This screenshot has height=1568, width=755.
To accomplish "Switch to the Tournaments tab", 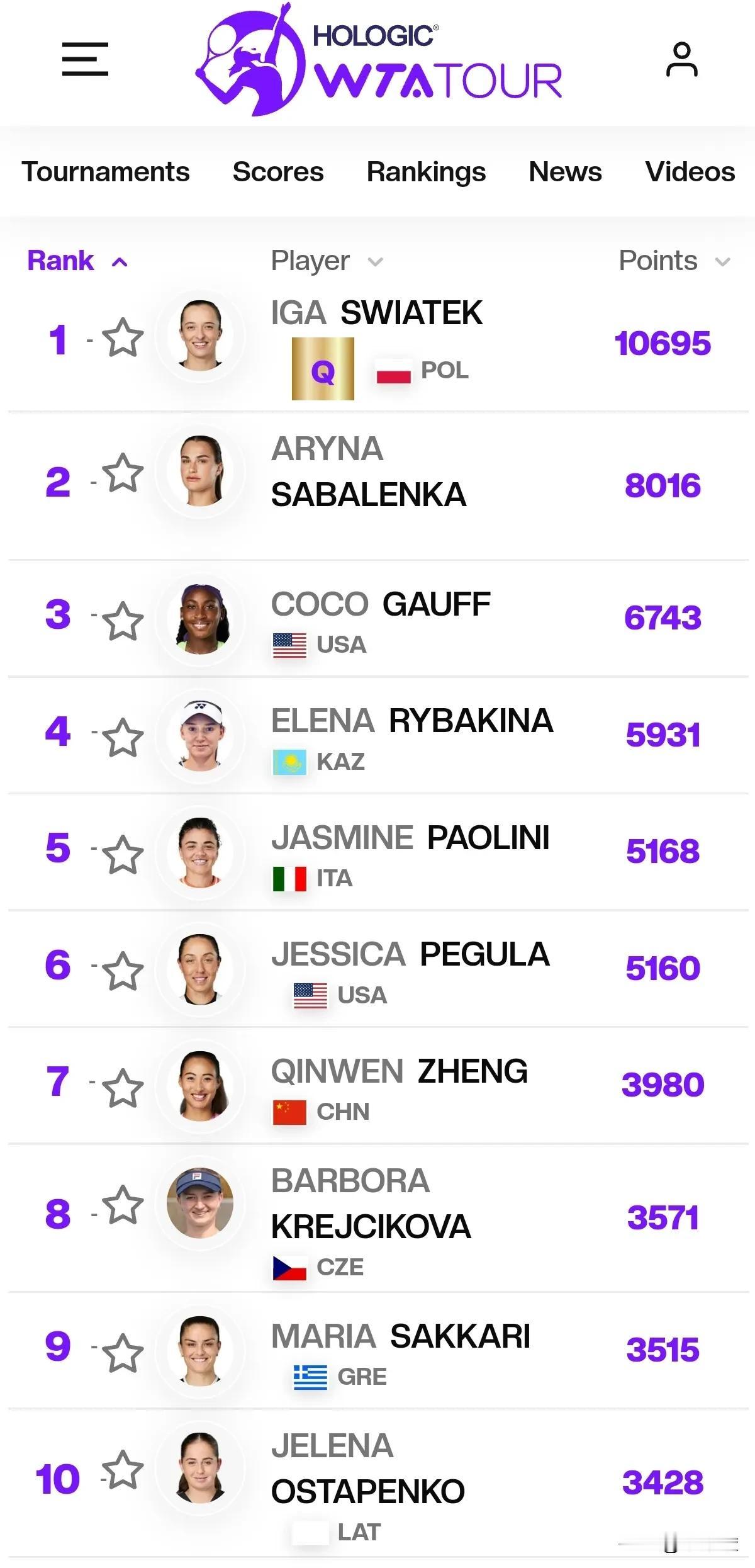I will click(106, 171).
